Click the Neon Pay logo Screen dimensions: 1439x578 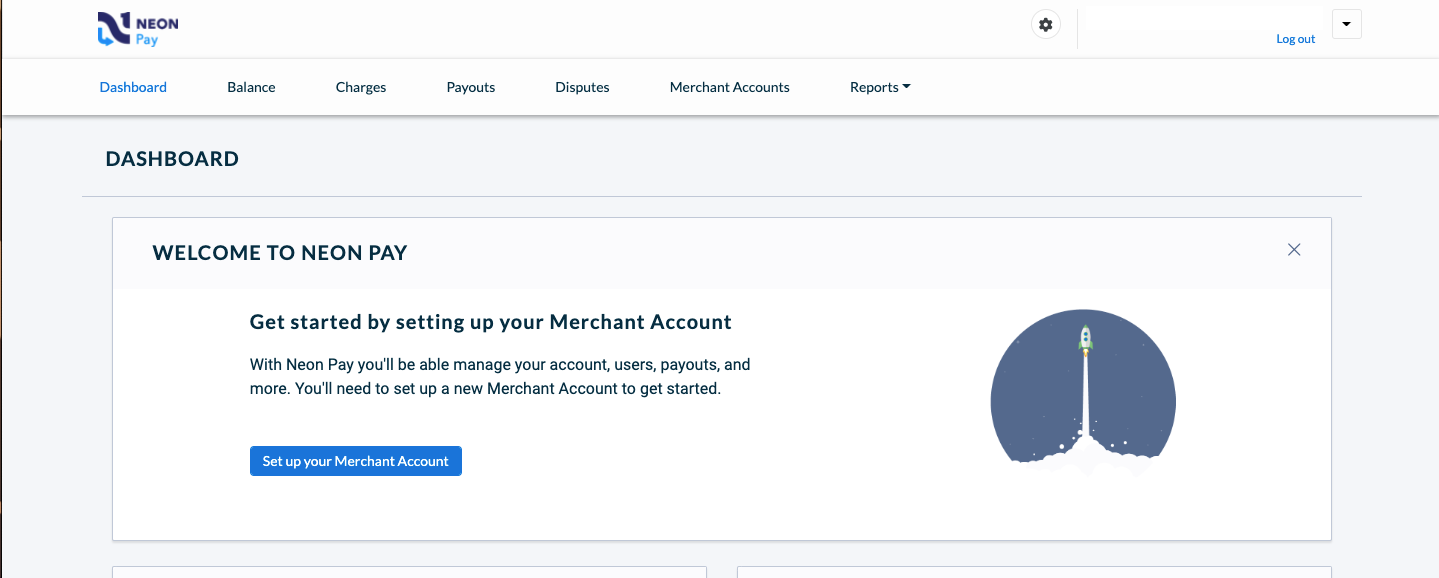pos(138,29)
